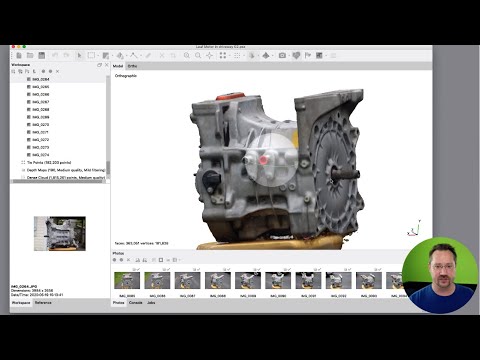
Task: Open the Resize Region tool dropdown arrow
Action: pyautogui.click(x=112, y=56)
